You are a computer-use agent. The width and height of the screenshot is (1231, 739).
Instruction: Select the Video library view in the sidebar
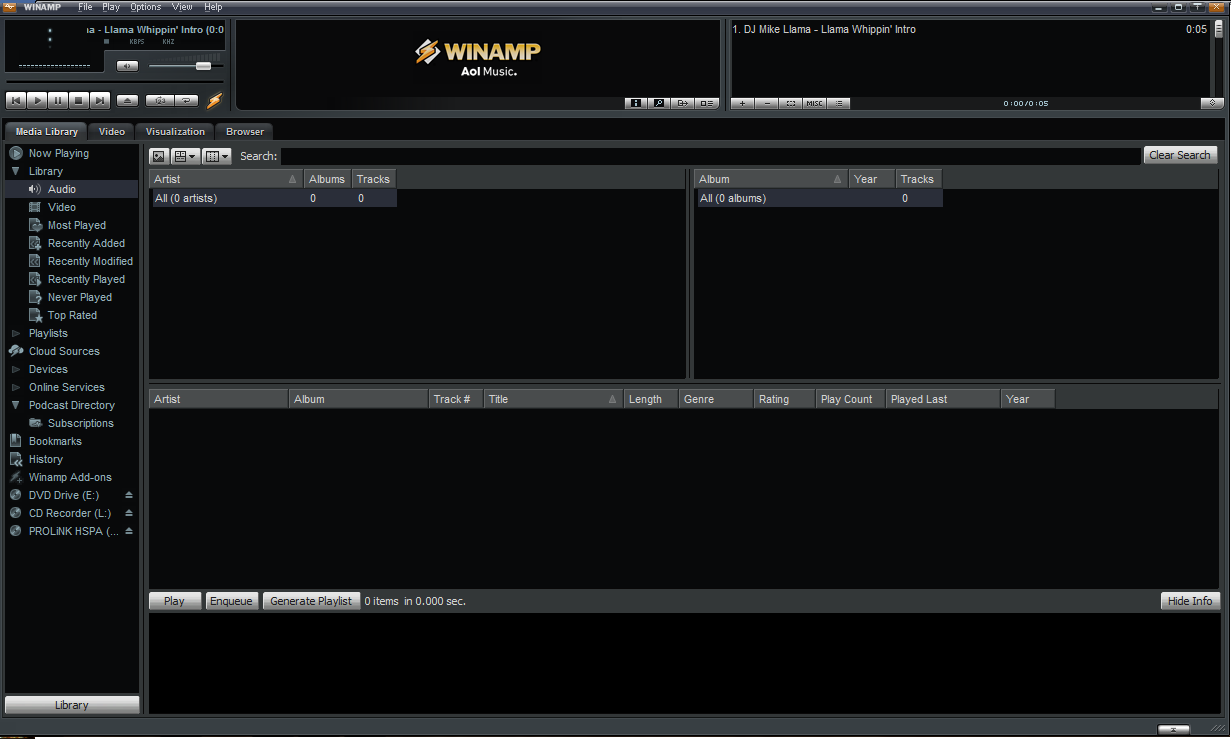coord(62,207)
